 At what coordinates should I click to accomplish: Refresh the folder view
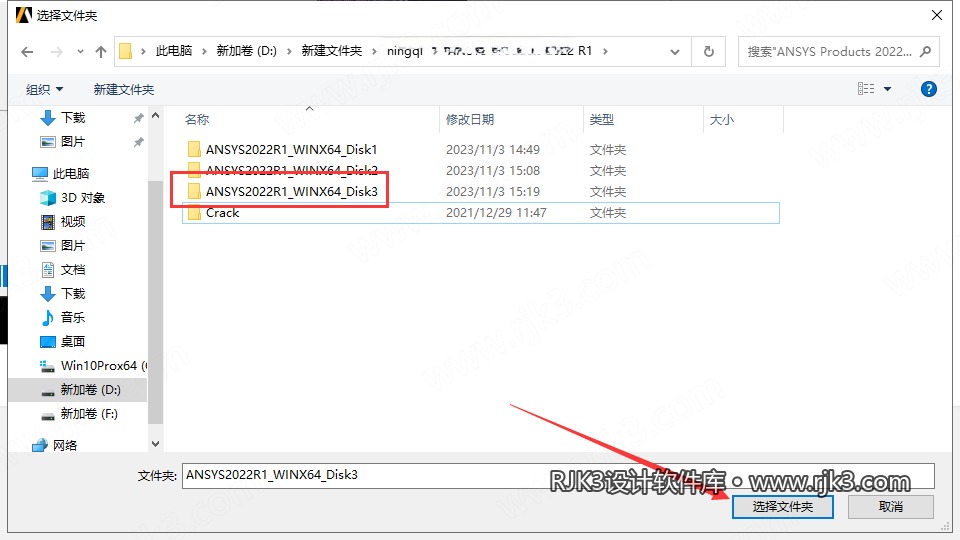[708, 51]
